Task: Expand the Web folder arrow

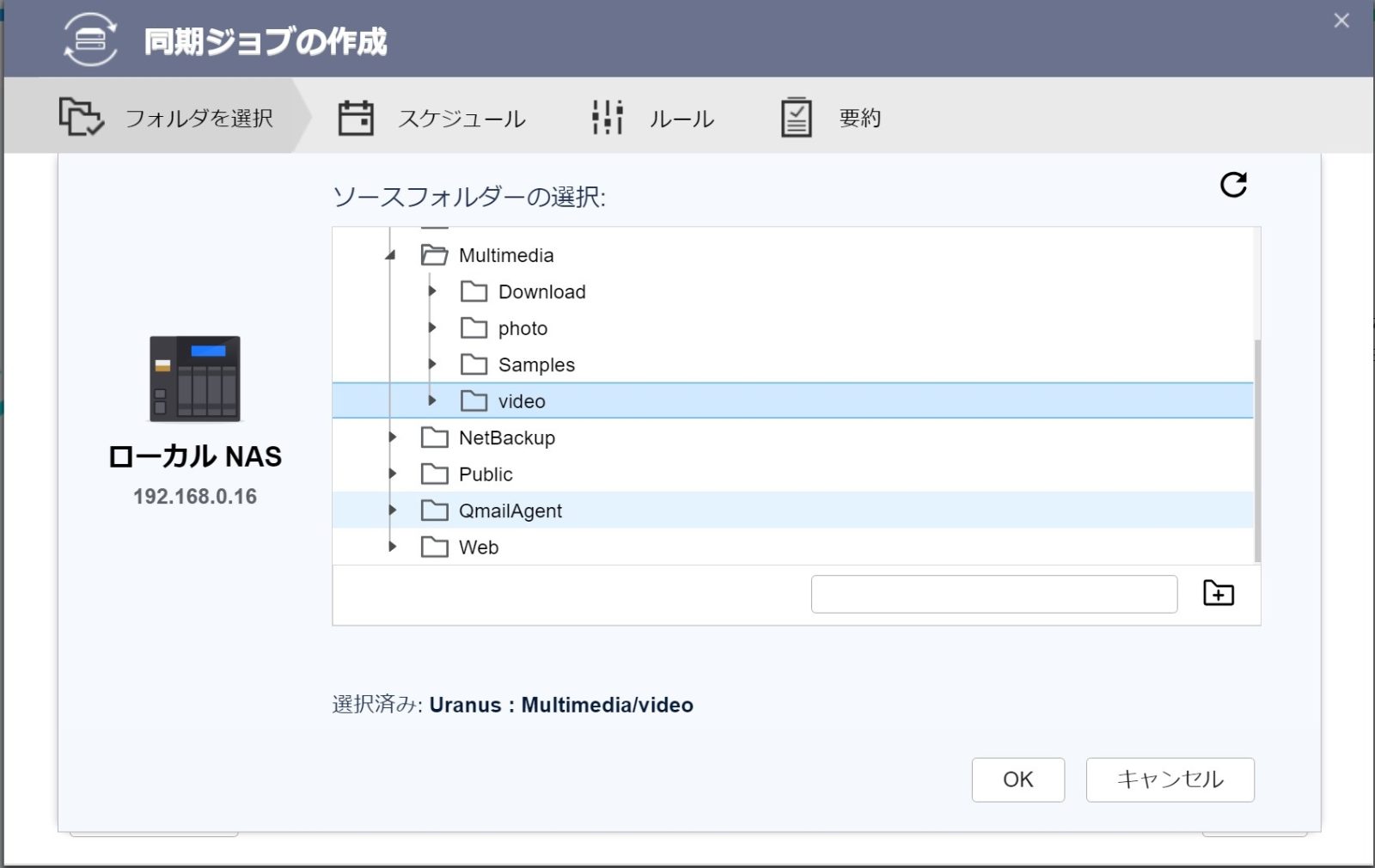Action: click(x=393, y=547)
